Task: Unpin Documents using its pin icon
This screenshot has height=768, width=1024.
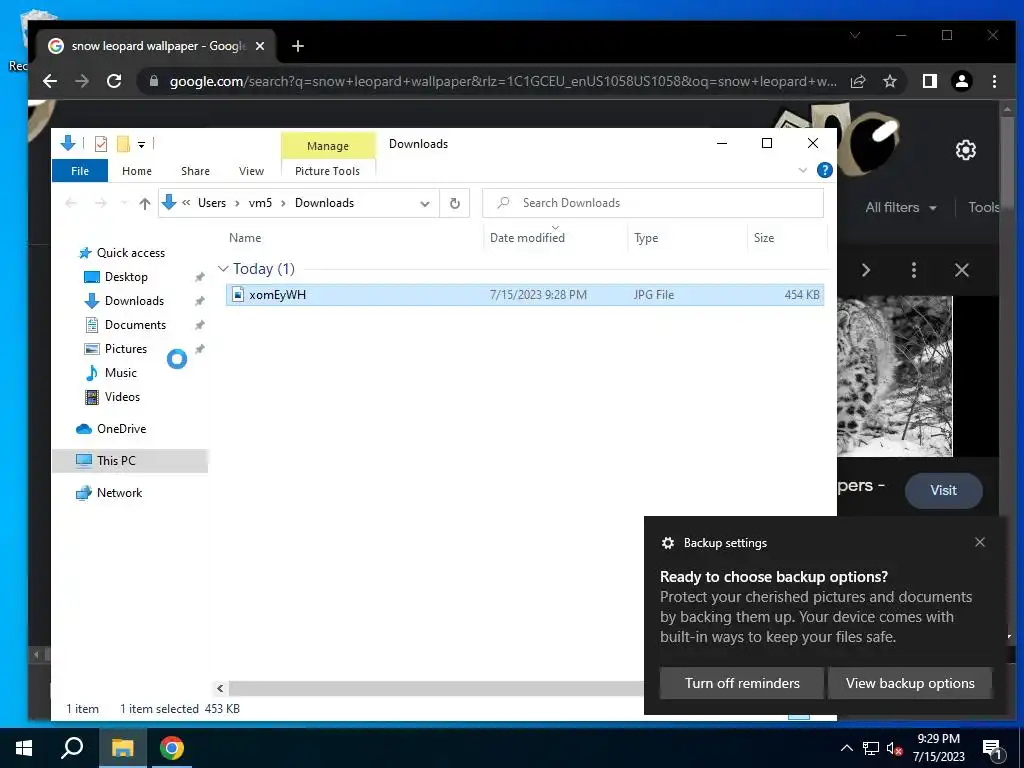Action: click(x=199, y=325)
